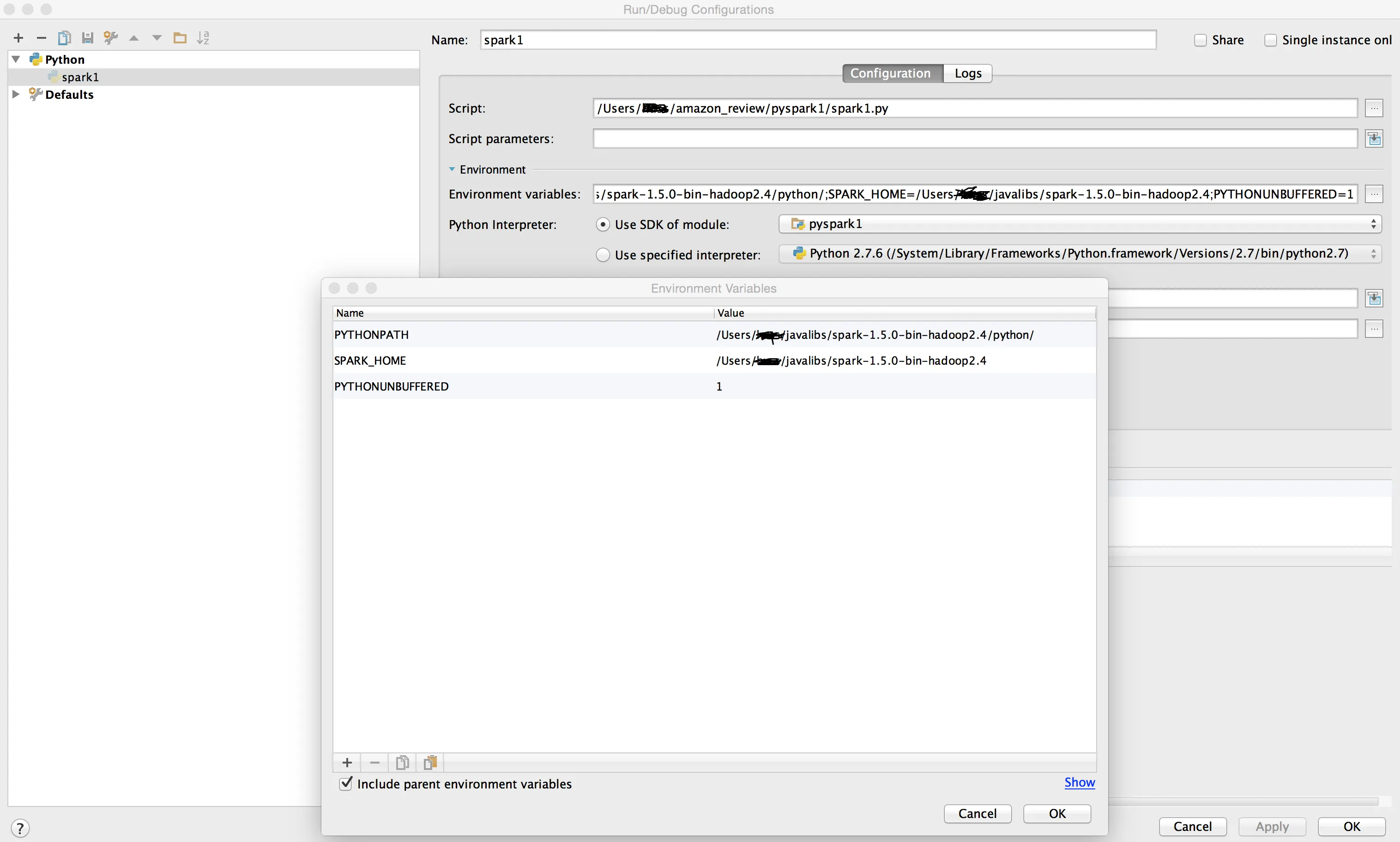
Task: Click the add new configuration plus icon
Action: pyautogui.click(x=18, y=38)
